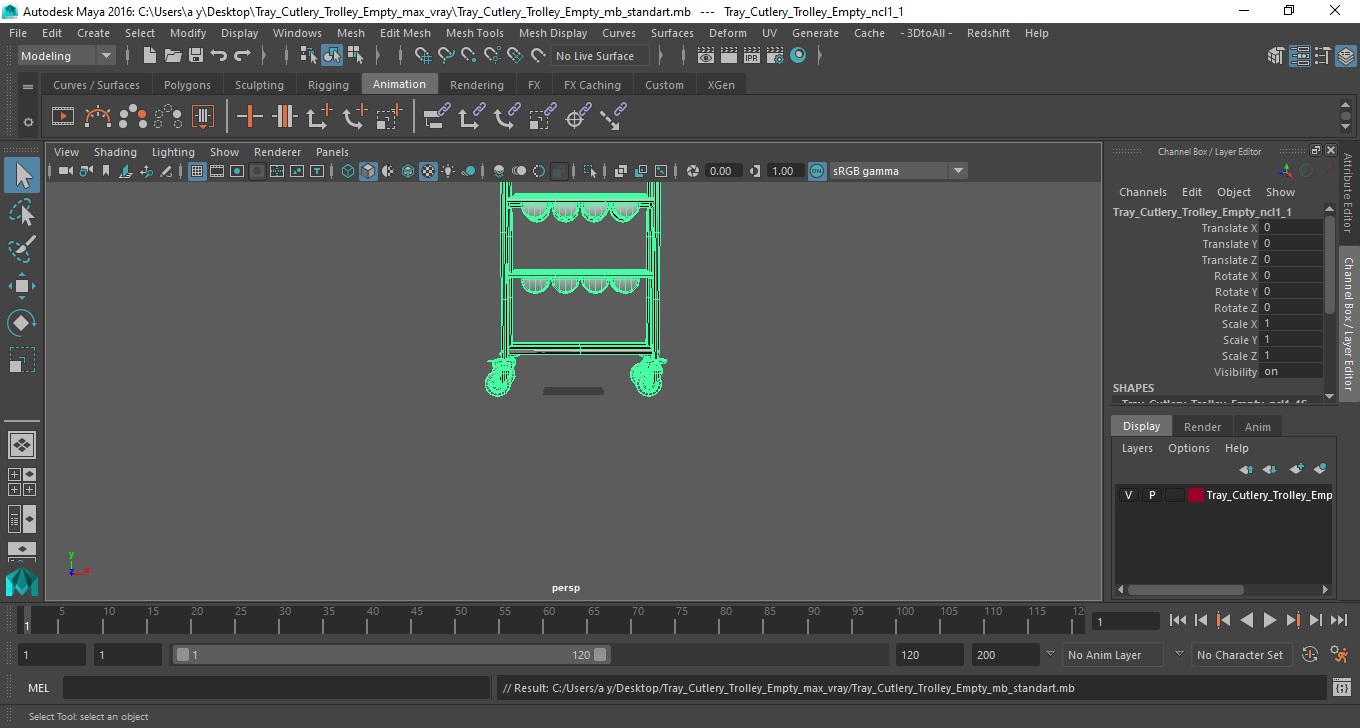
Task: Toggle layer visibility V box
Action: pos(1129,495)
